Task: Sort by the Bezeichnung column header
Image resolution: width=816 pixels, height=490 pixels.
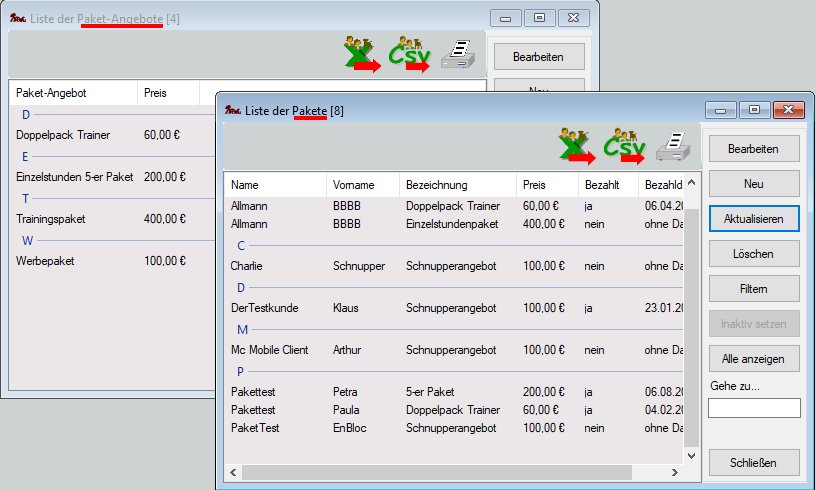Action: tap(456, 185)
